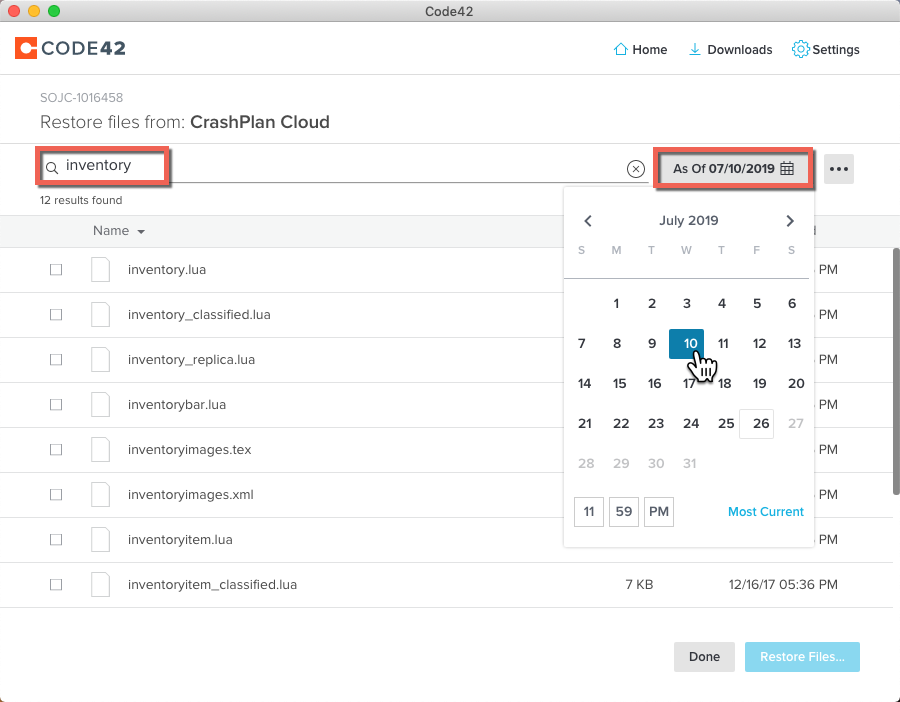Pick July 22 in the calendar

620,424
